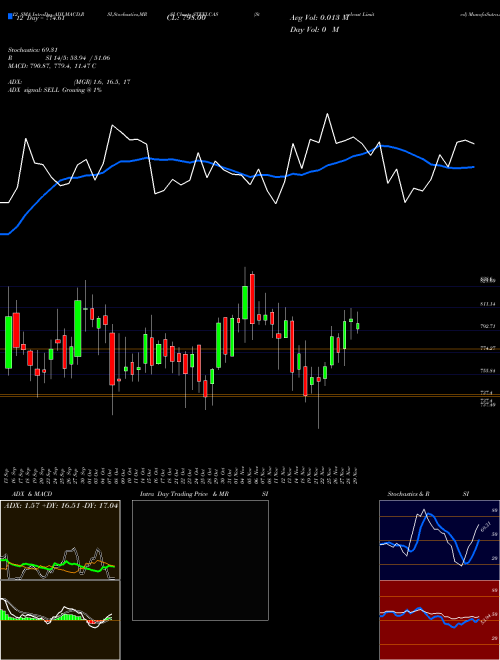
Task: Click the 'CL: 793.00' closing price text
Action: click(x=186, y=18)
